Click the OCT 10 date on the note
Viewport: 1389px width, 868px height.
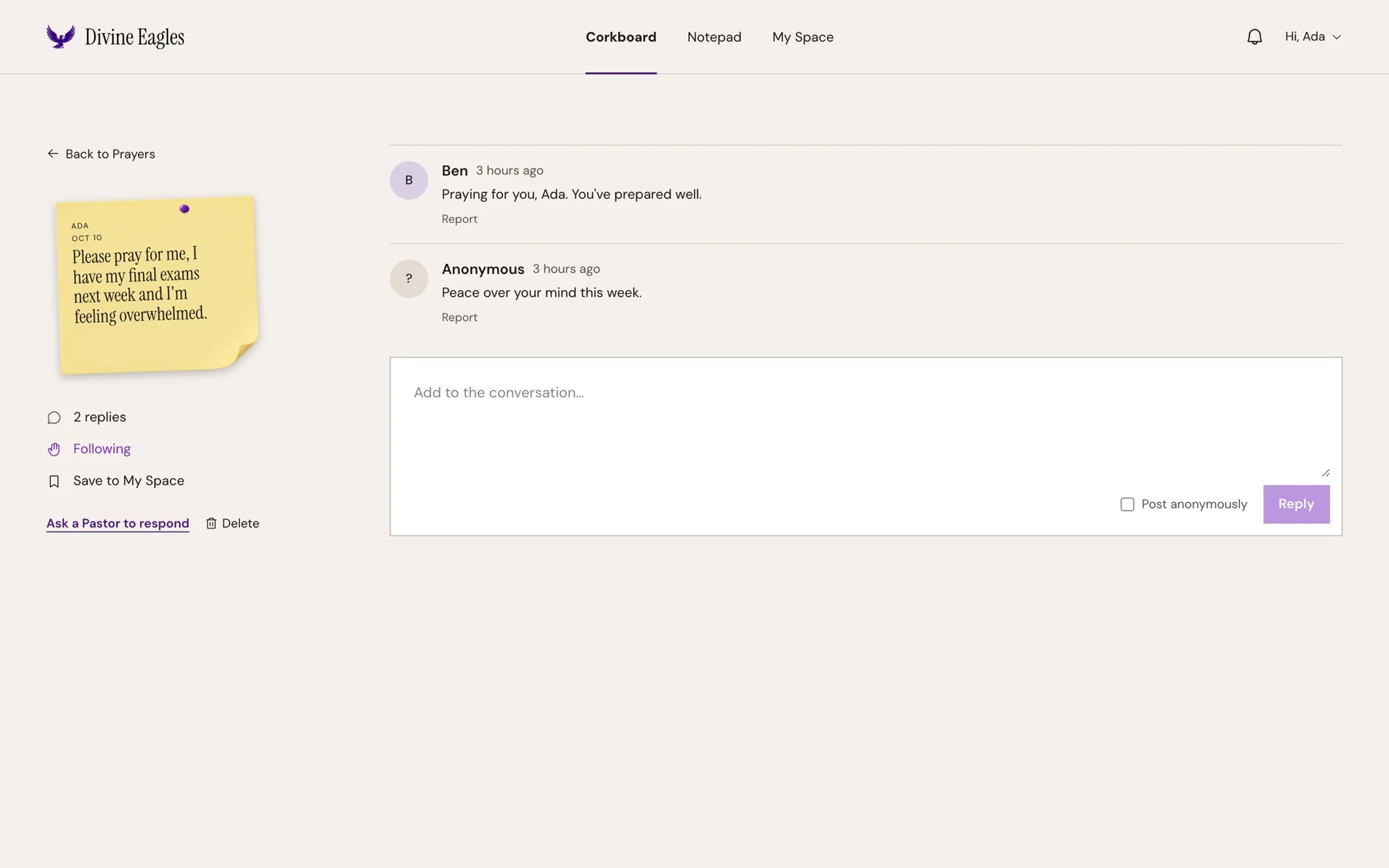click(87, 238)
